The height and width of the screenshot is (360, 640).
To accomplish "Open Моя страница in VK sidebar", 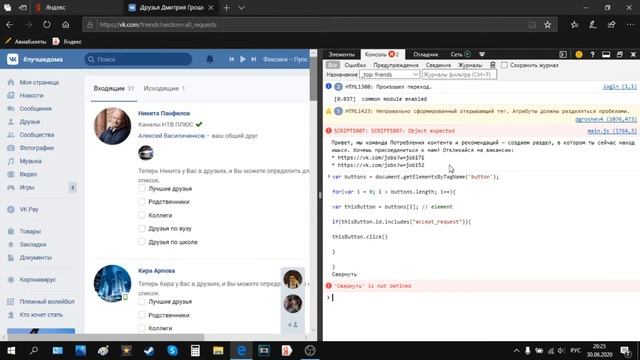I will (39, 82).
